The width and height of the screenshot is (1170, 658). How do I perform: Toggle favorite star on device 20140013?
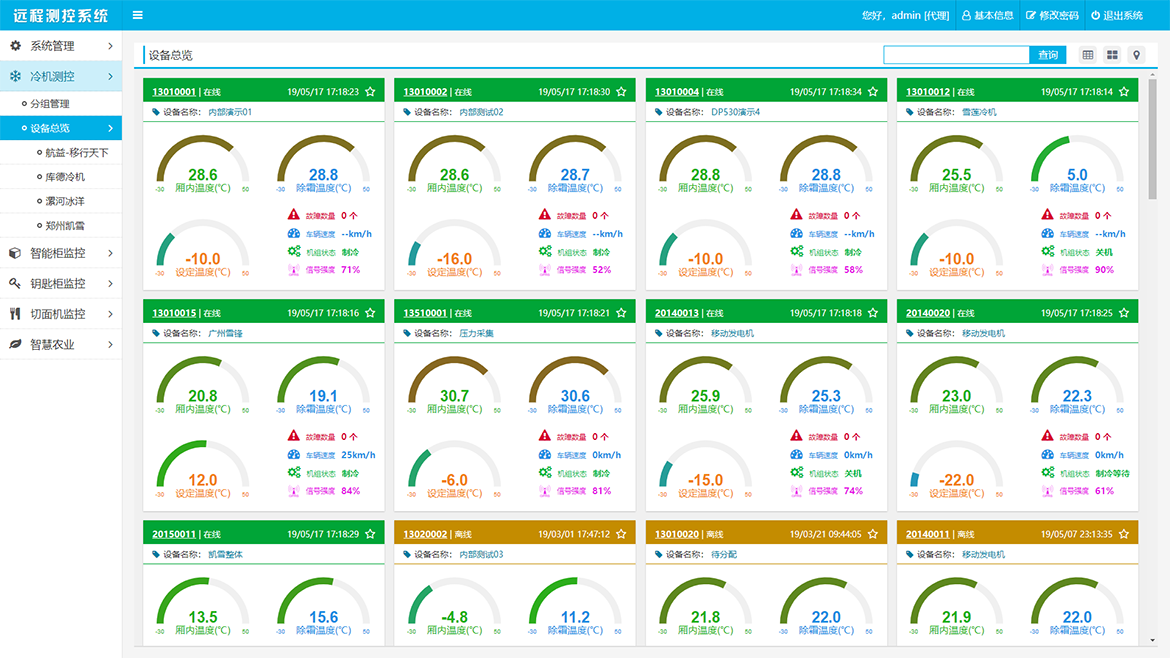pos(873,313)
